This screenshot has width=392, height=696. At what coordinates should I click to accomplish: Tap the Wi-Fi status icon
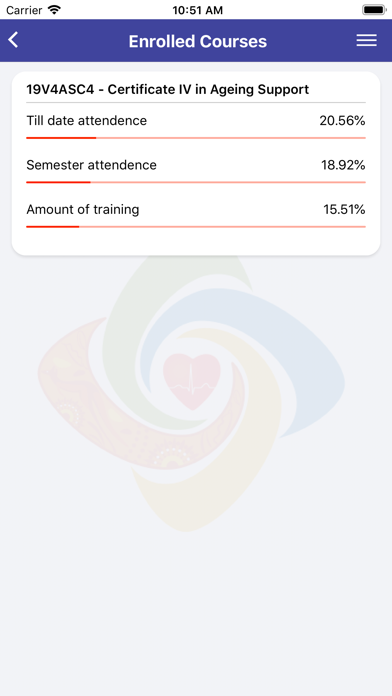[54, 10]
